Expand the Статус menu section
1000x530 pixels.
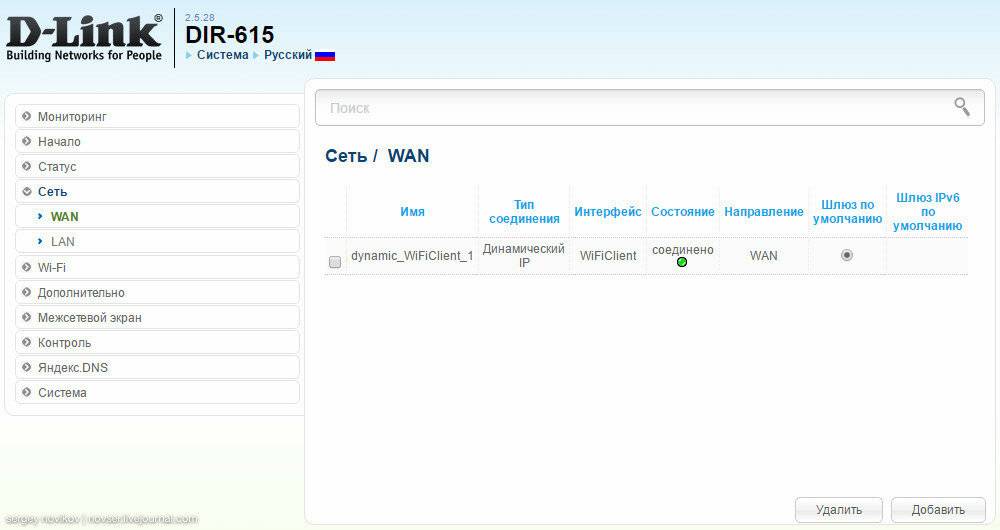pyautogui.click(x=157, y=166)
